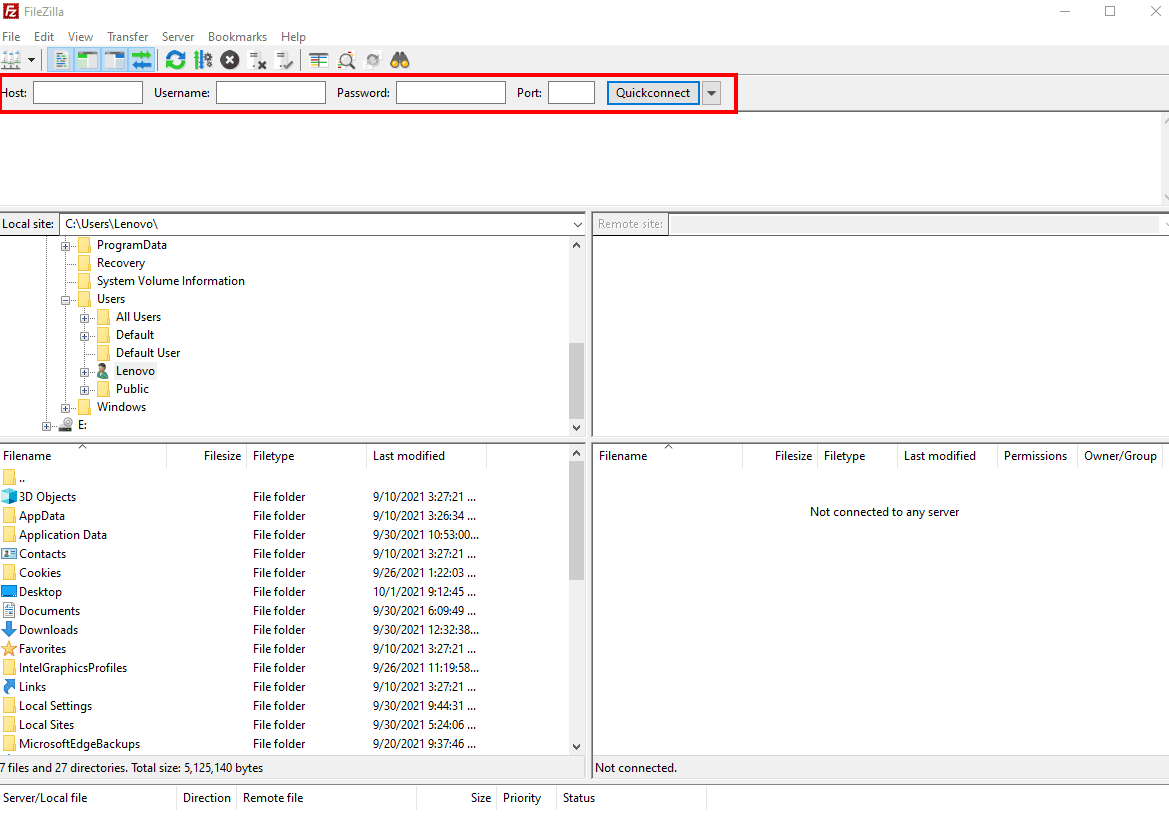Select the Default User folder

point(148,353)
